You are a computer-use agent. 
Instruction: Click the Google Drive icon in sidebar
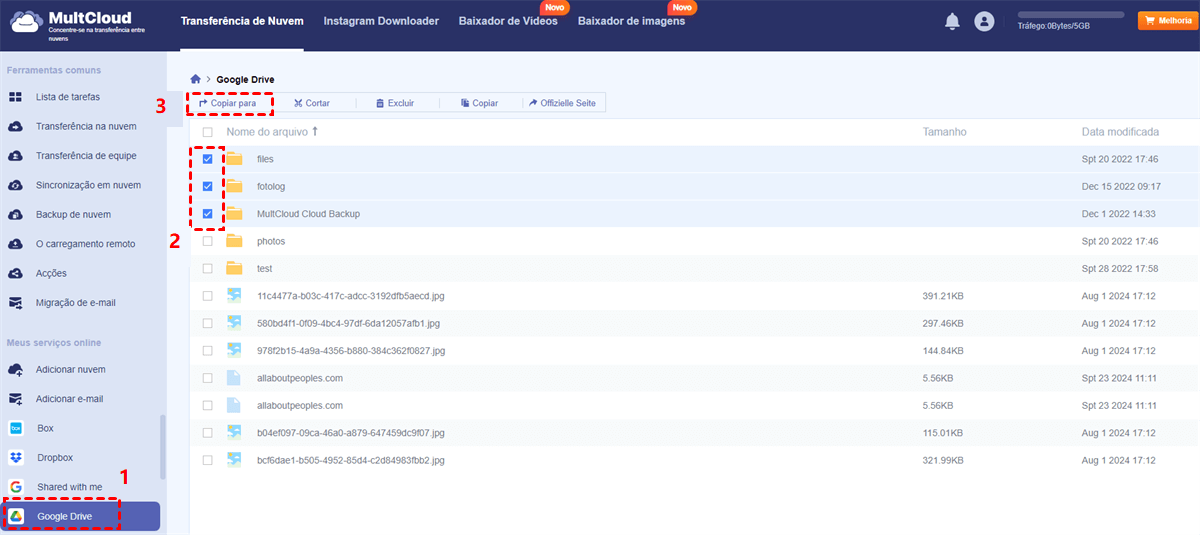pyautogui.click(x=16, y=516)
